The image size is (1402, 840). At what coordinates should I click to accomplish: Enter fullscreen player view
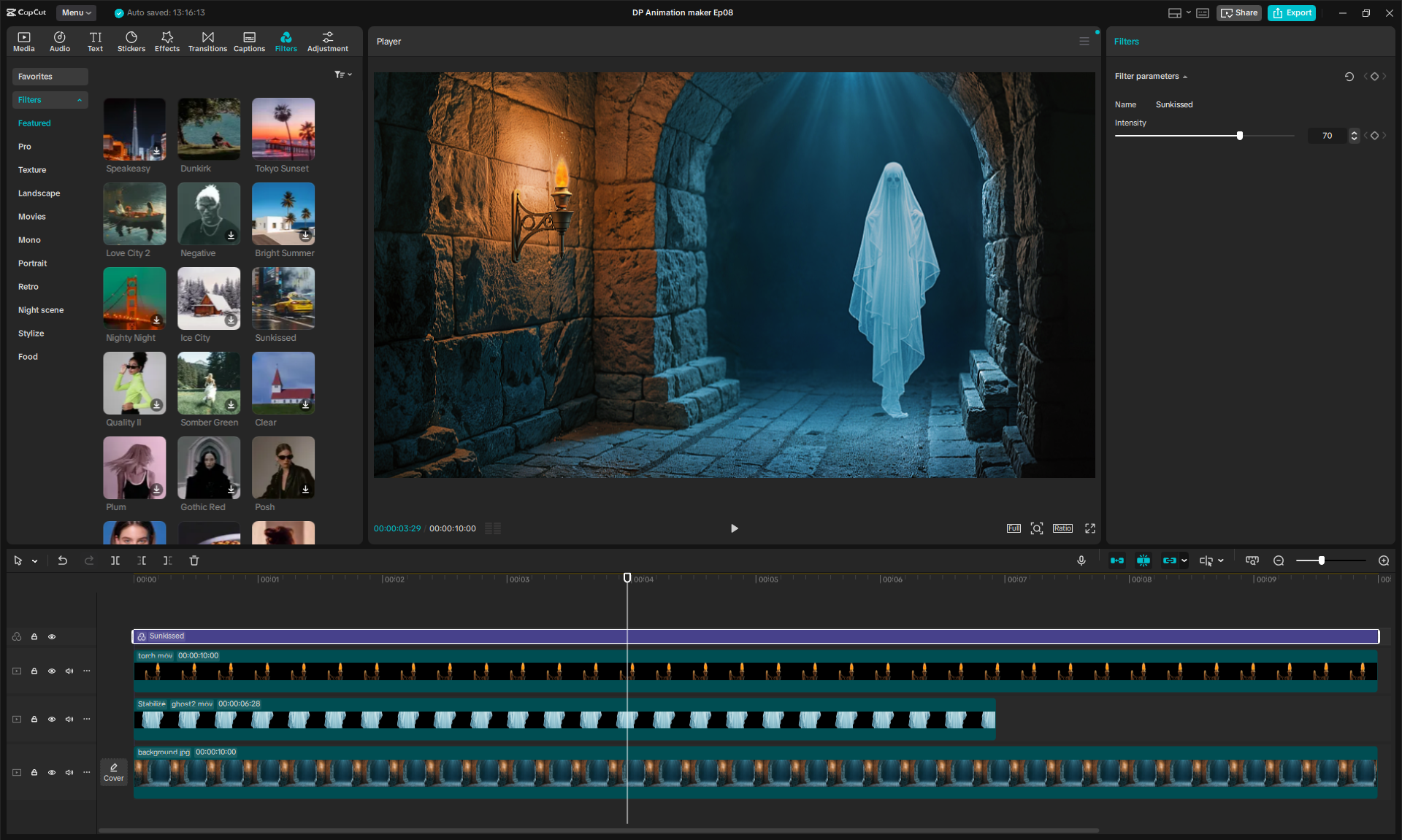[x=1090, y=528]
